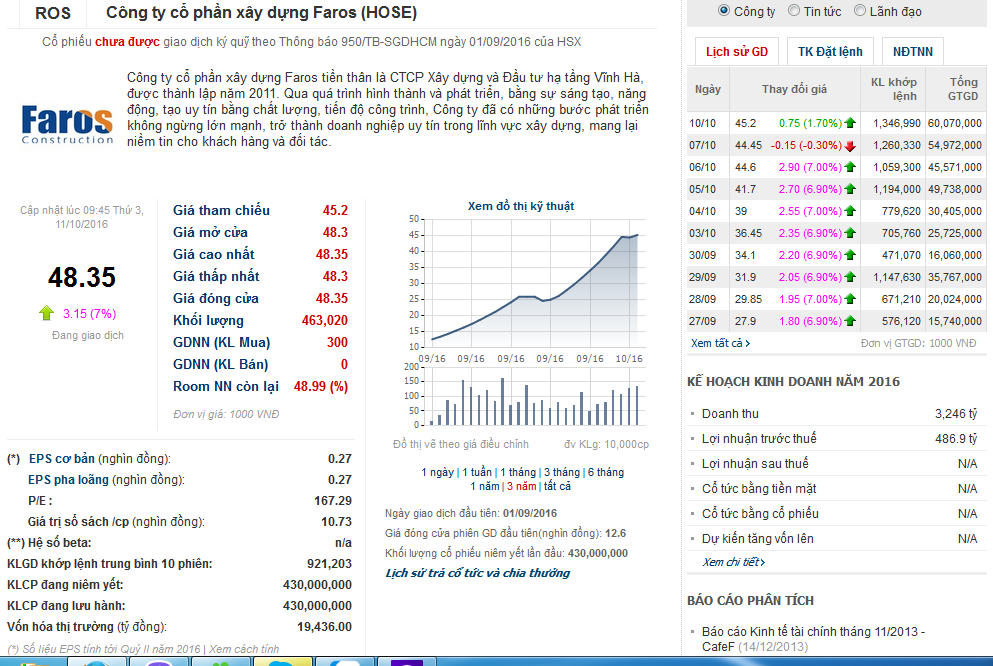Open Lịch sử trả cổ tức và chia thưởng
The width and height of the screenshot is (993, 666).
point(478,573)
